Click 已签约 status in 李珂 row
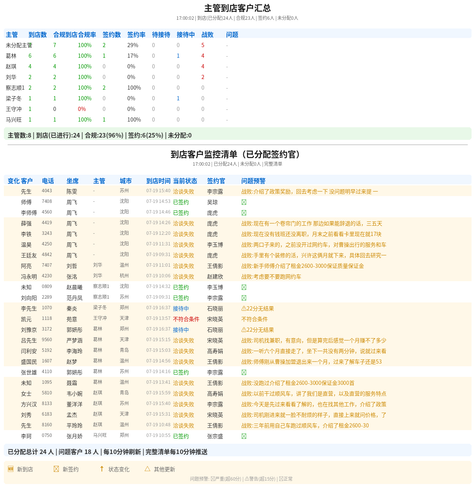 pyautogui.click(x=181, y=436)
